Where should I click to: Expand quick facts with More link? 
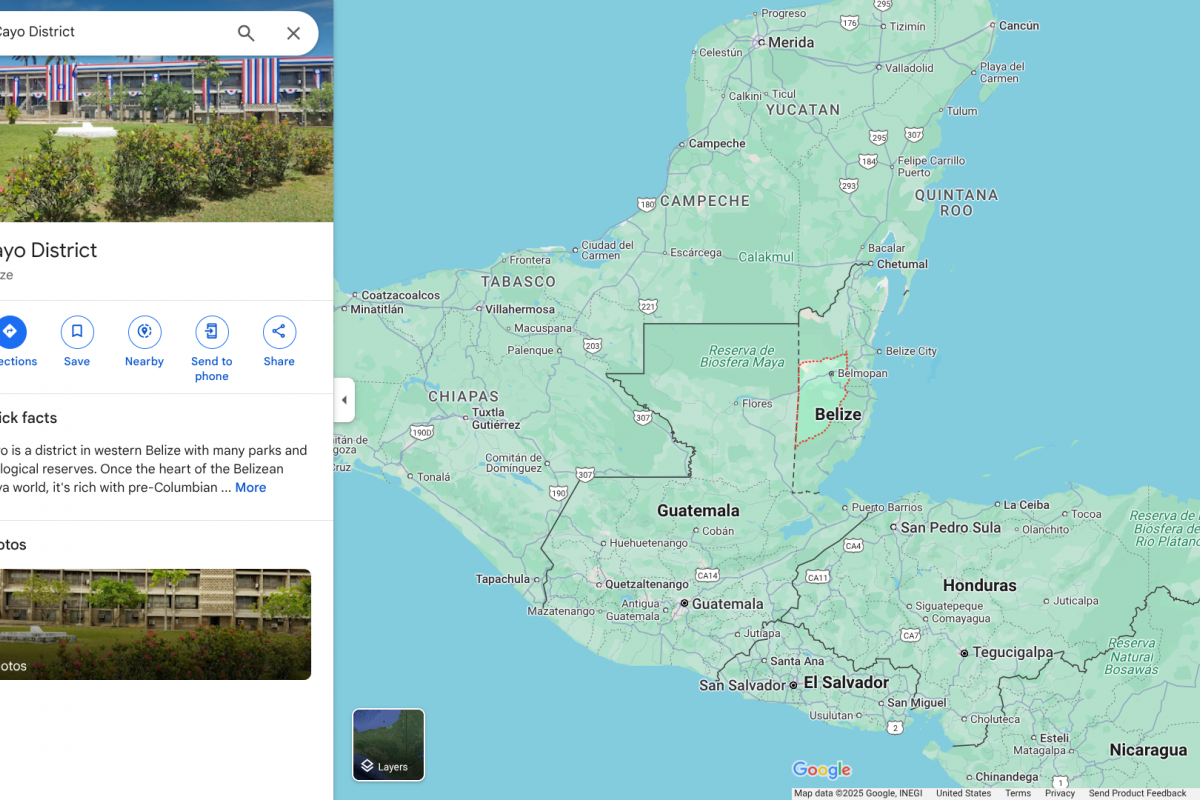pyautogui.click(x=250, y=488)
